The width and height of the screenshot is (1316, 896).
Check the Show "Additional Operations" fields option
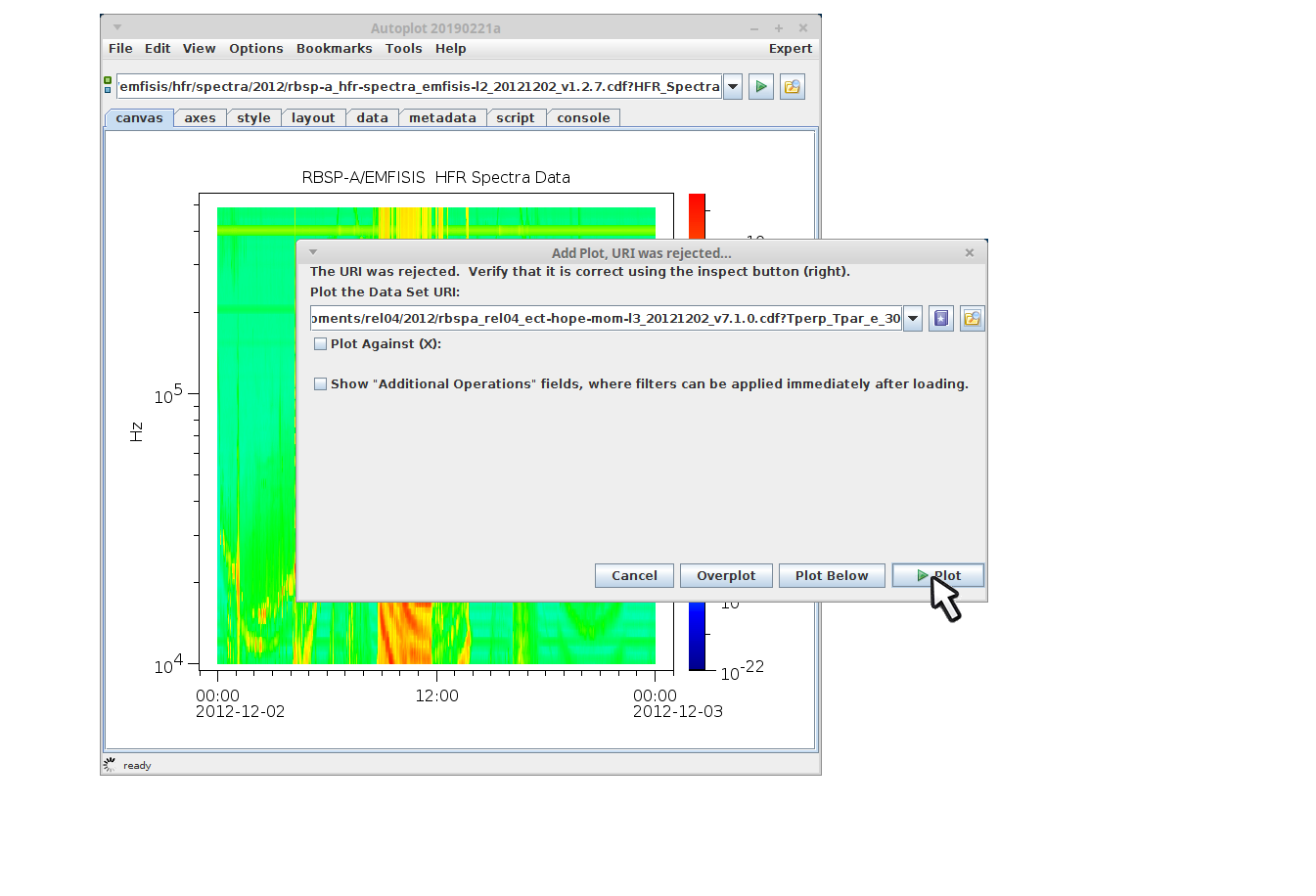click(x=320, y=384)
